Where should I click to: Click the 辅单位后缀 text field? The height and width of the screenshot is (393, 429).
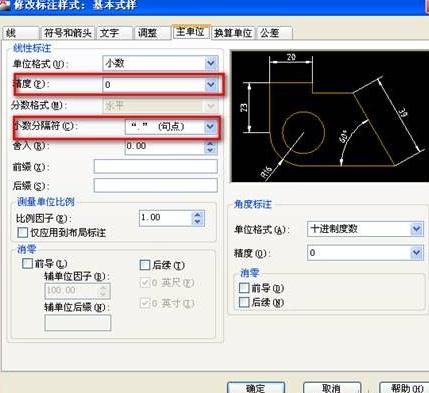coord(78,323)
